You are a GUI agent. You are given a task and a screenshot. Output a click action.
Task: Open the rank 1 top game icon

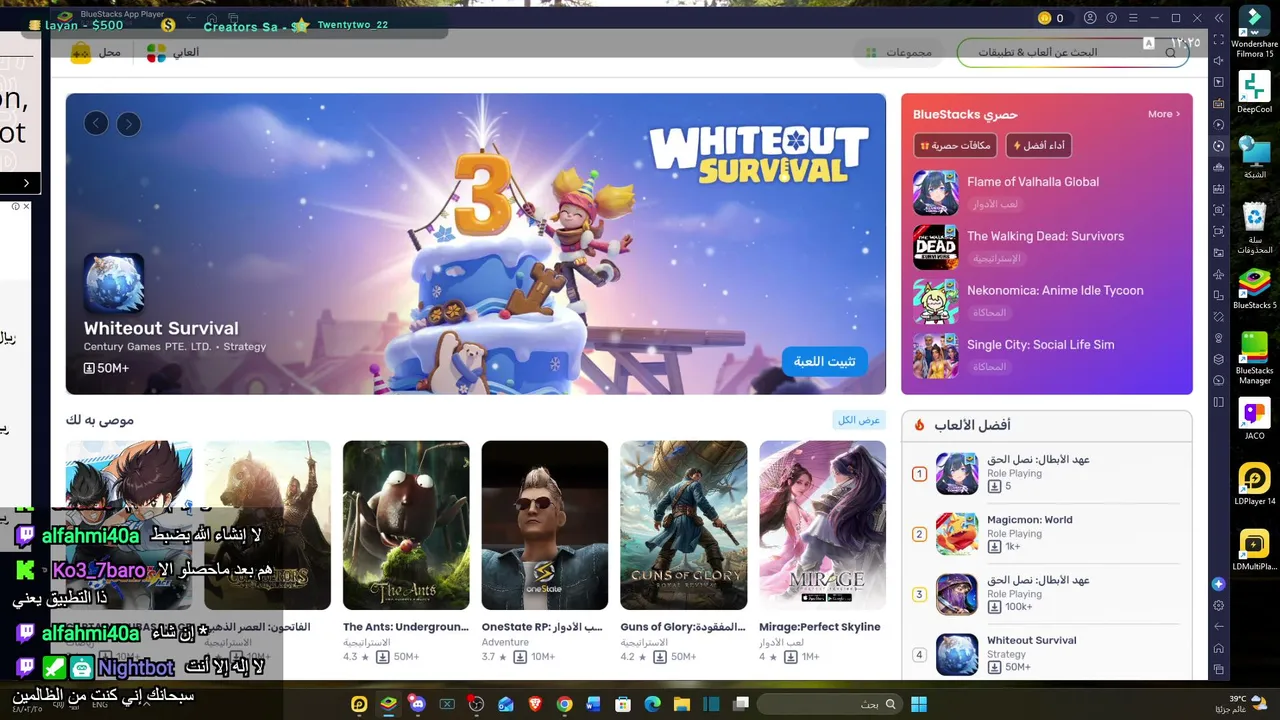957,474
